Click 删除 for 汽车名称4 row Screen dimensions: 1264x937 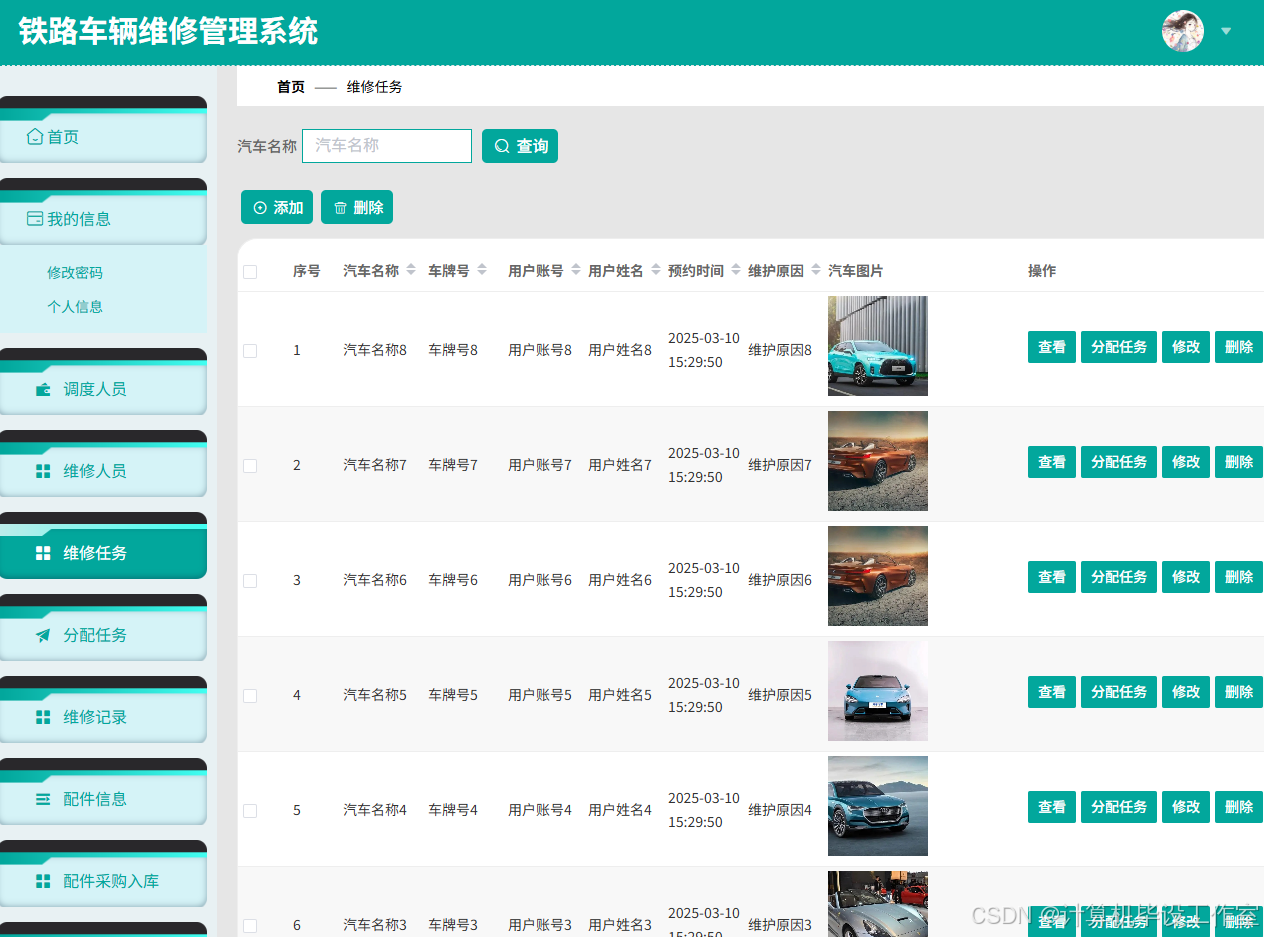[x=1239, y=807]
